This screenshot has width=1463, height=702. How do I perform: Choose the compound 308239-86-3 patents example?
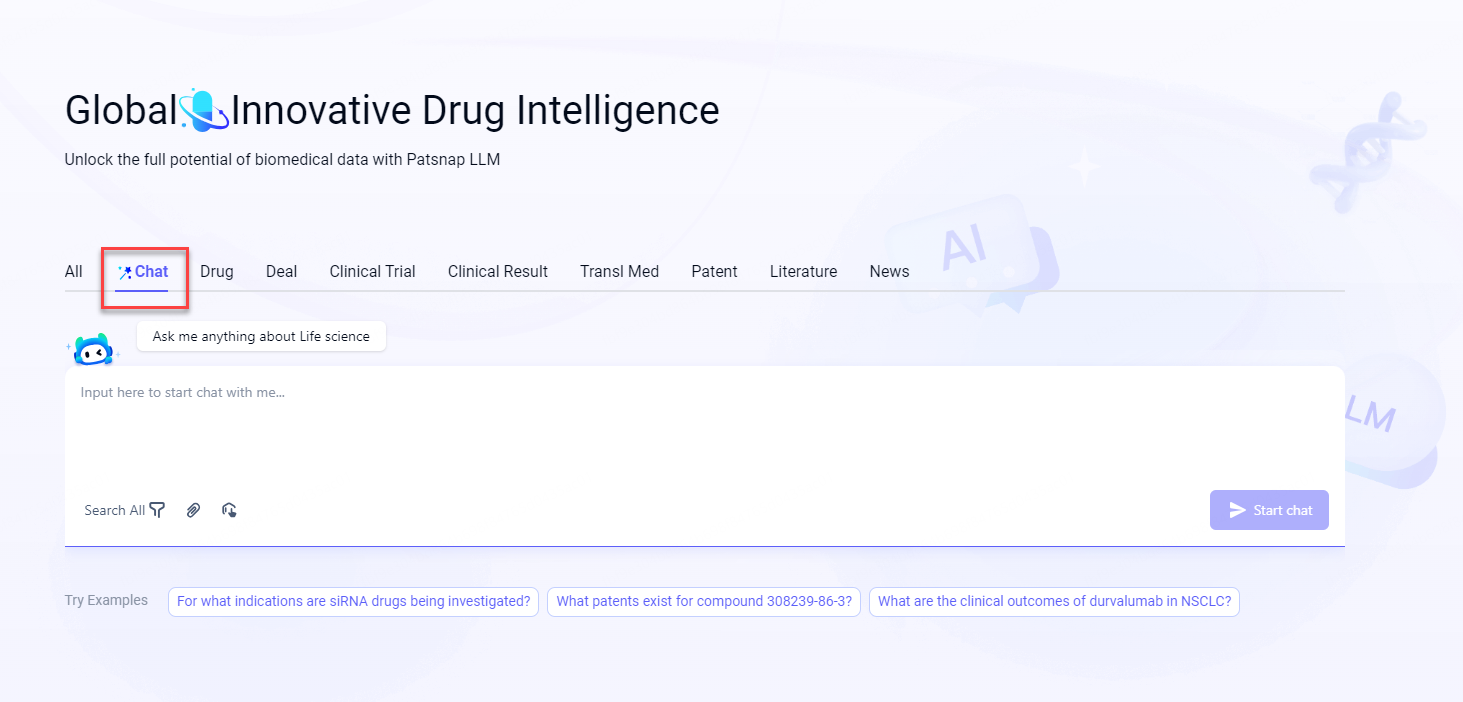tap(704, 602)
